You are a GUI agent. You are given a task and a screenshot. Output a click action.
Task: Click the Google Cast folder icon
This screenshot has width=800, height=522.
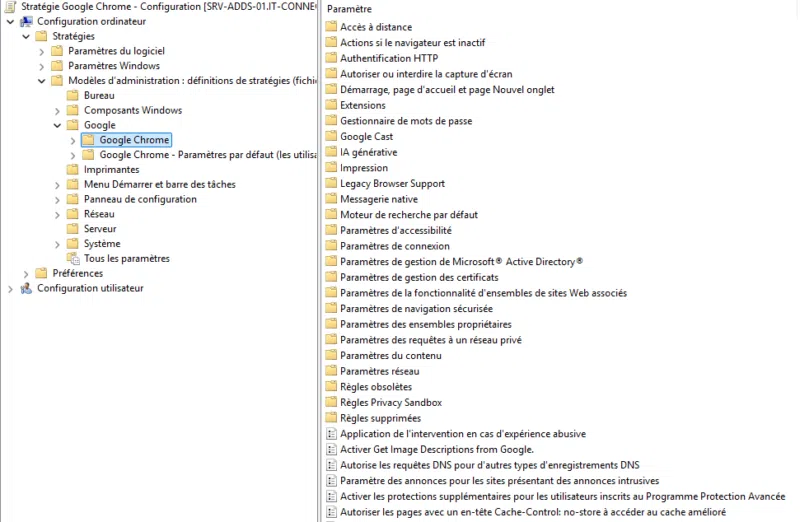click(332, 136)
